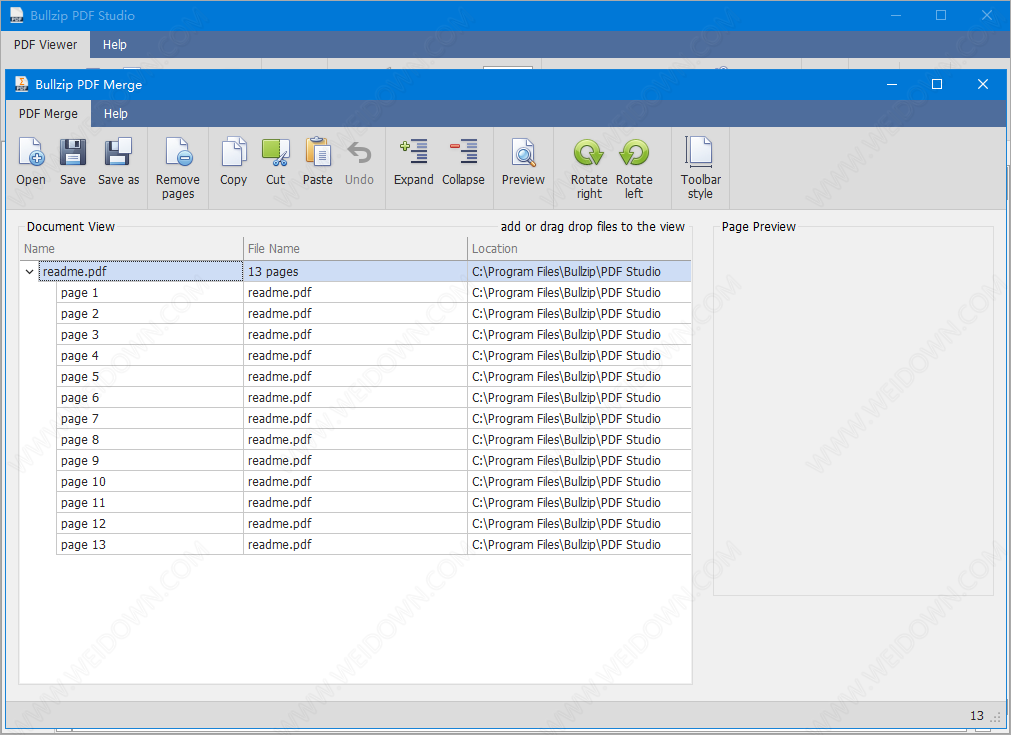Open Help tab in PDF Studio window
1011x735 pixels.
[115, 44]
